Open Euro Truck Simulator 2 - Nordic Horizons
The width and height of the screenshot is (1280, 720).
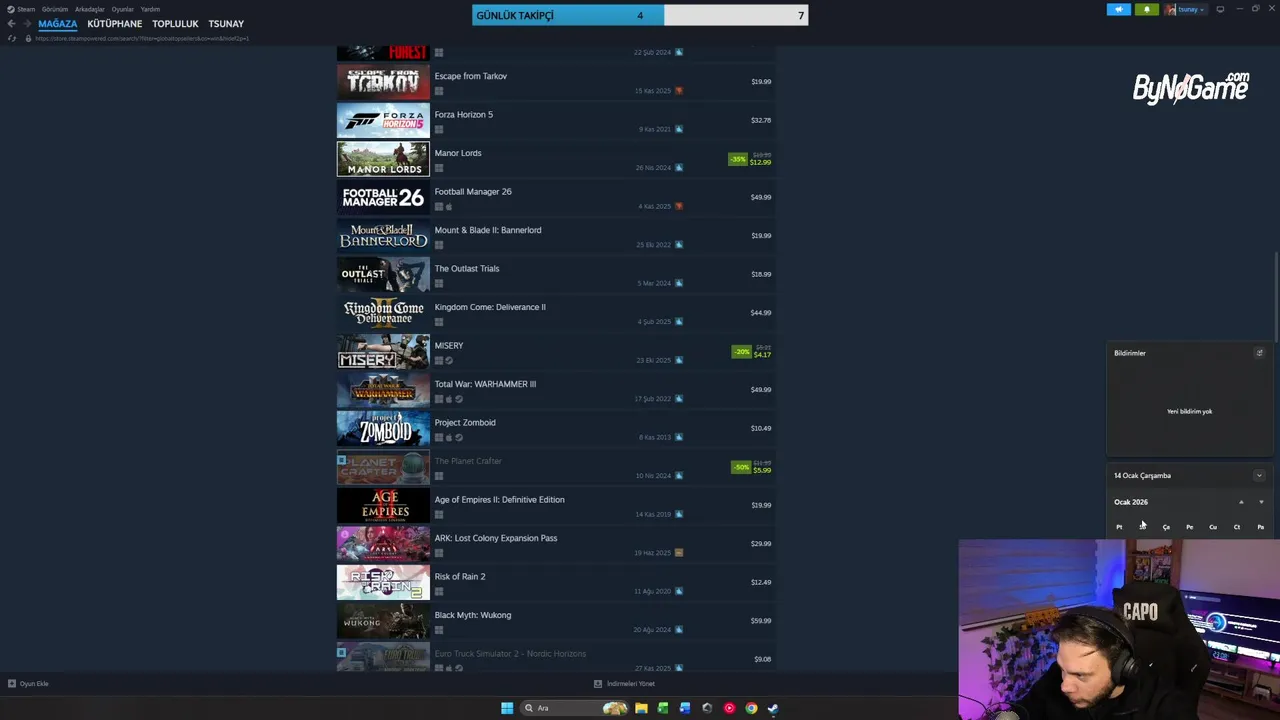pyautogui.click(x=556, y=657)
